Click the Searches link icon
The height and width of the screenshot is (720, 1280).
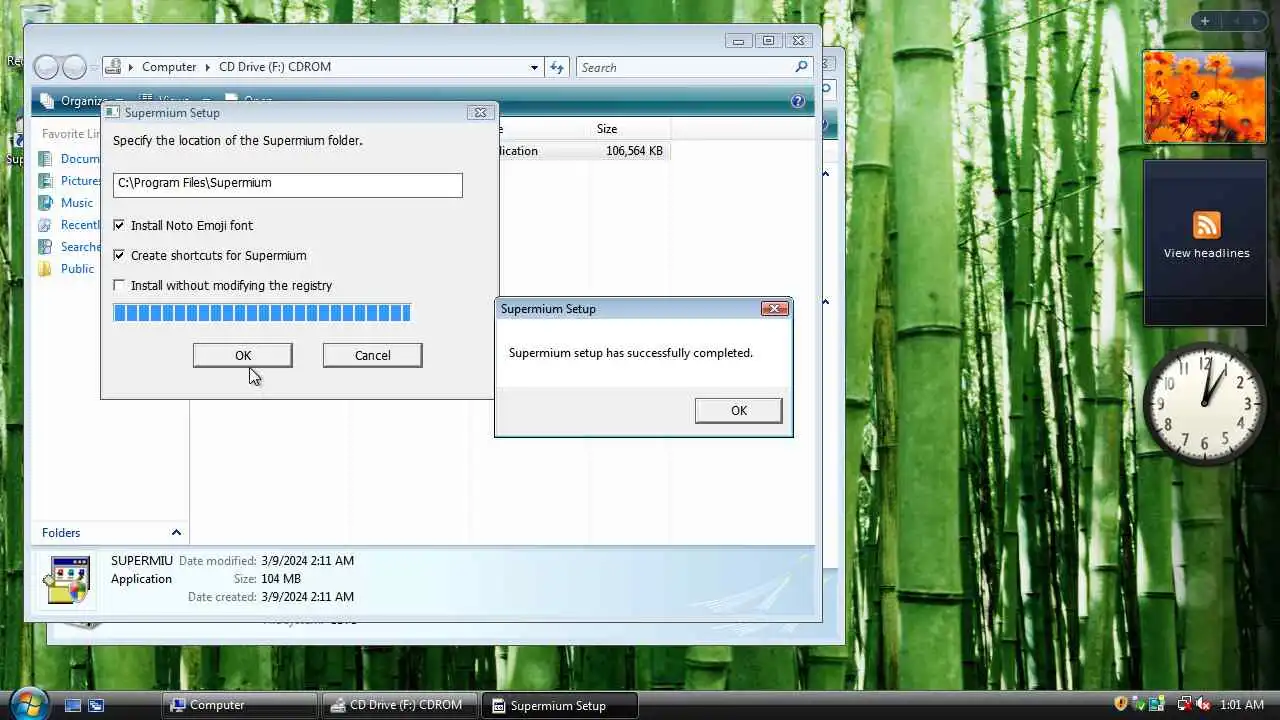[x=45, y=247]
